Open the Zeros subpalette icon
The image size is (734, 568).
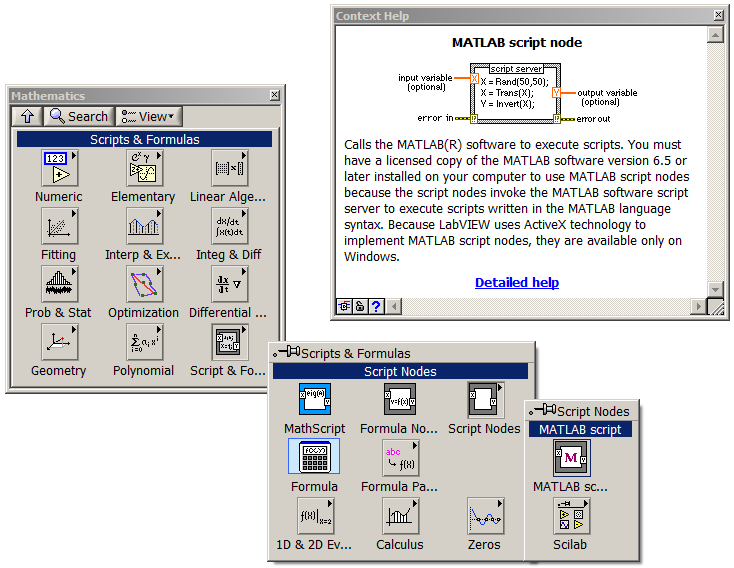(x=485, y=516)
